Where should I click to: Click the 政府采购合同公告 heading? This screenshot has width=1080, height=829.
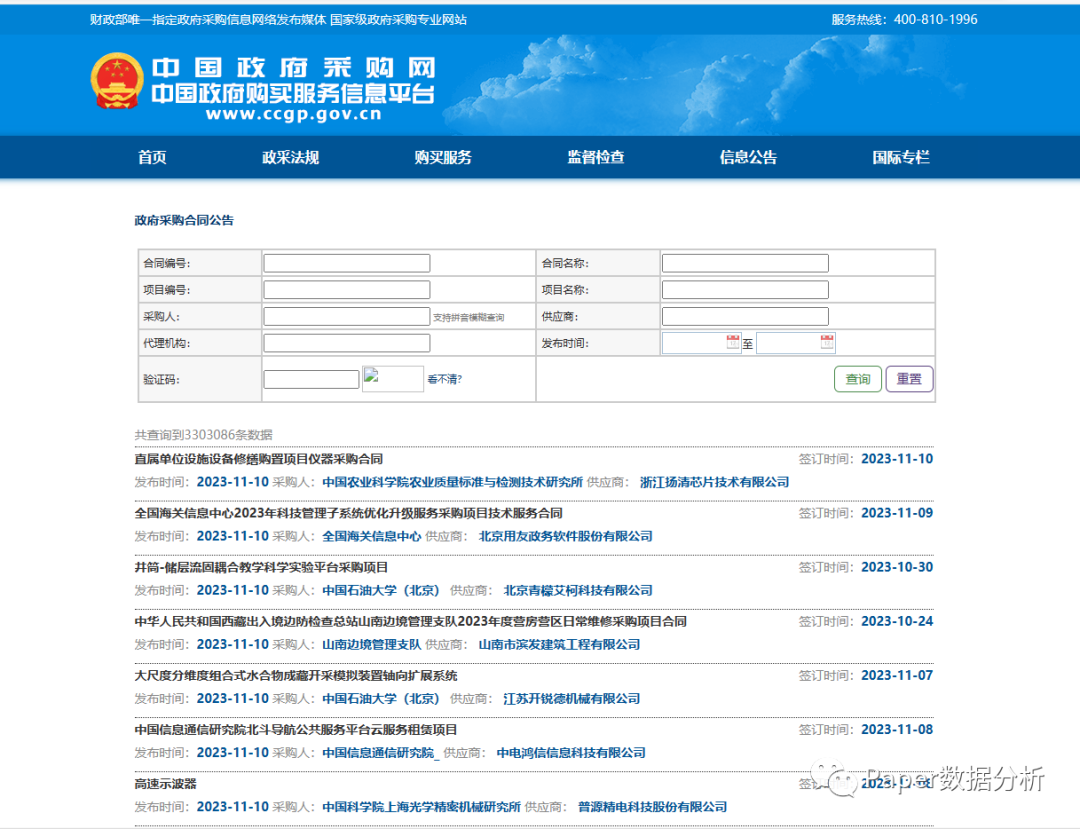tap(184, 220)
